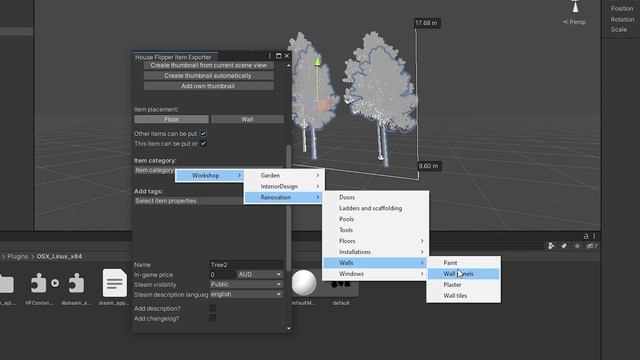Choose Paint from Walls submenu
This screenshot has width=640, height=360.
[x=463, y=263]
